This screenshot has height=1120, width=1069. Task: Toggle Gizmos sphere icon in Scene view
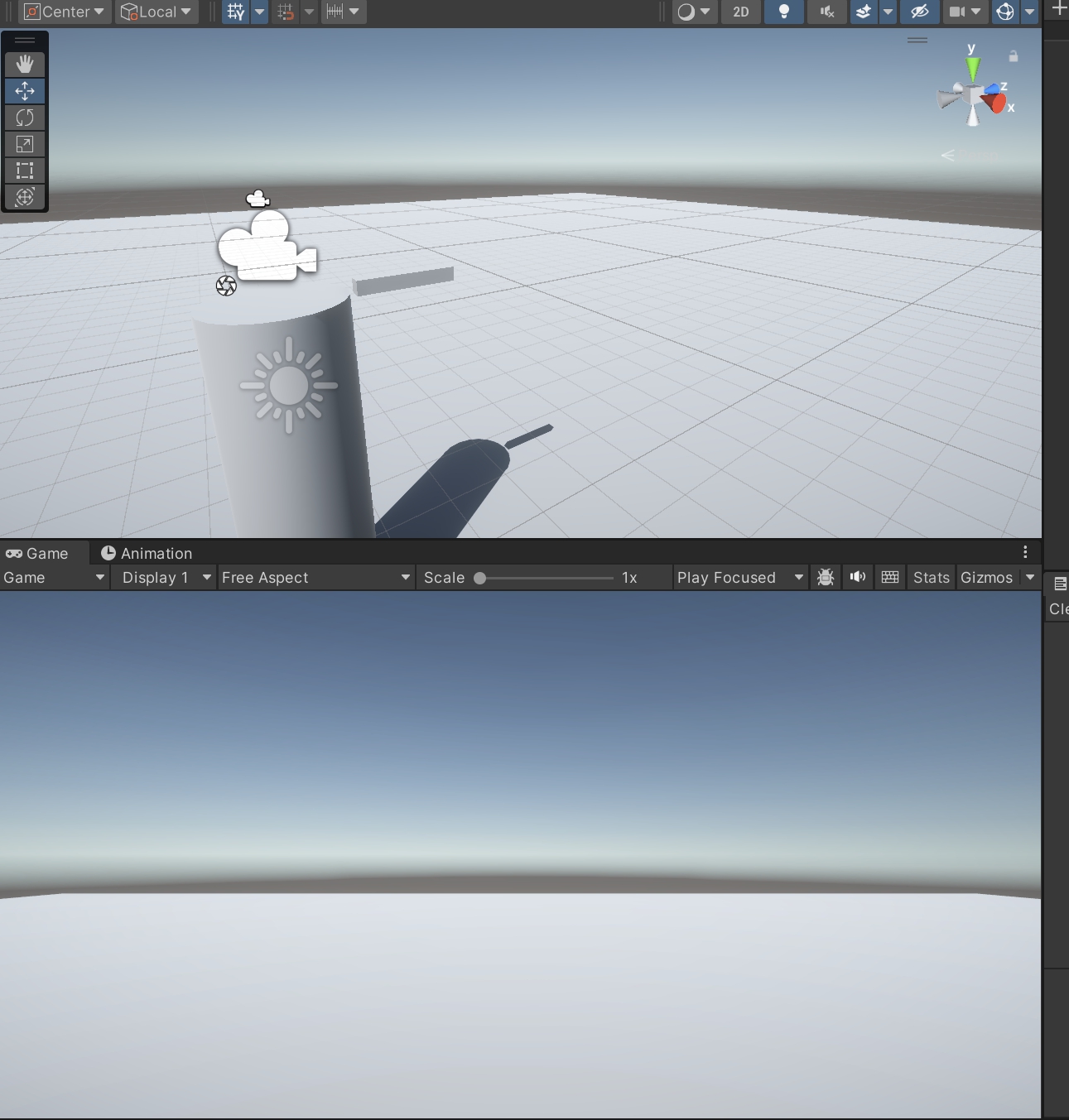1005,12
